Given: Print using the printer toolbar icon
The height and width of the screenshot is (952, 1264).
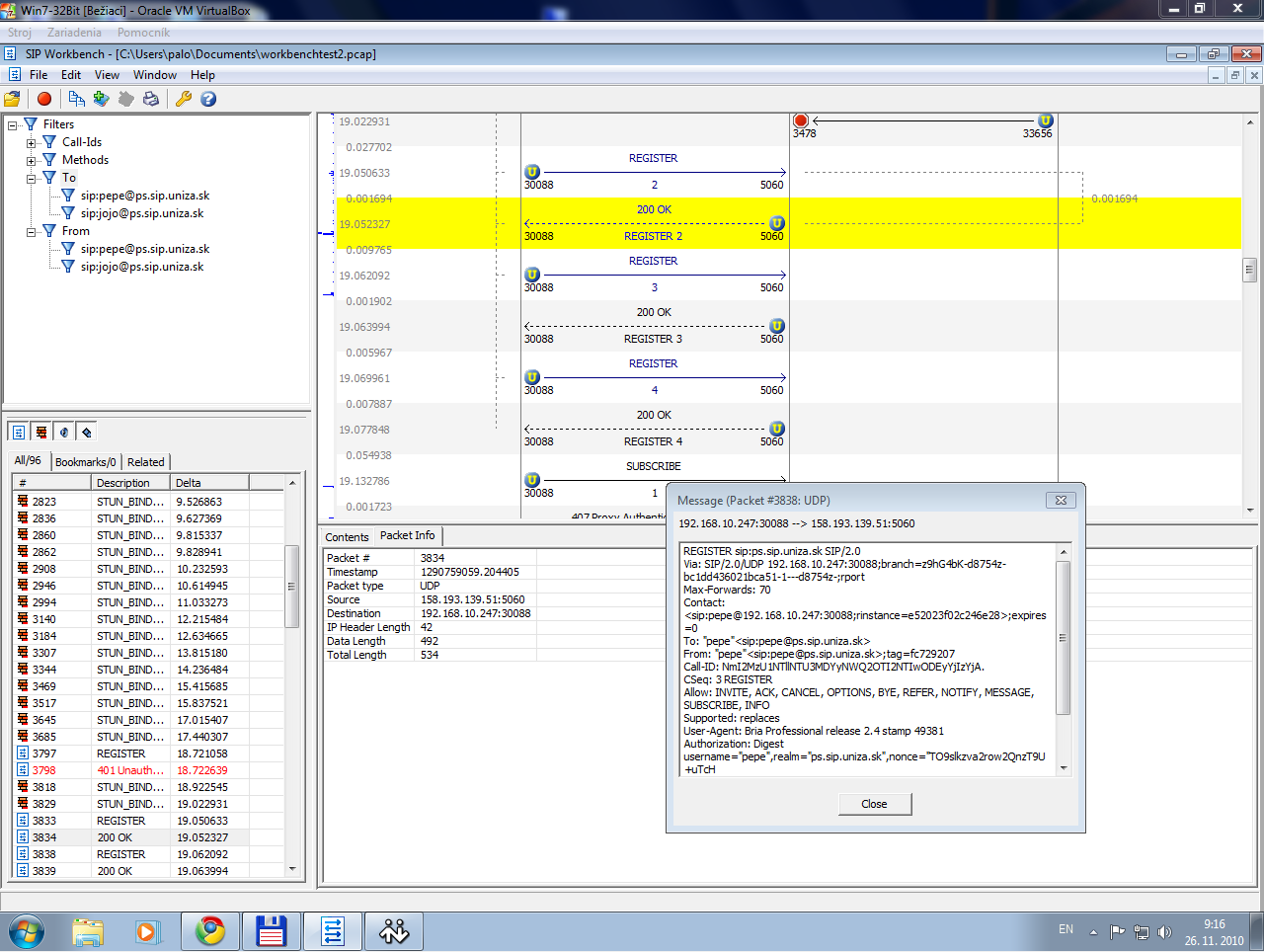Looking at the screenshot, I should (151, 99).
